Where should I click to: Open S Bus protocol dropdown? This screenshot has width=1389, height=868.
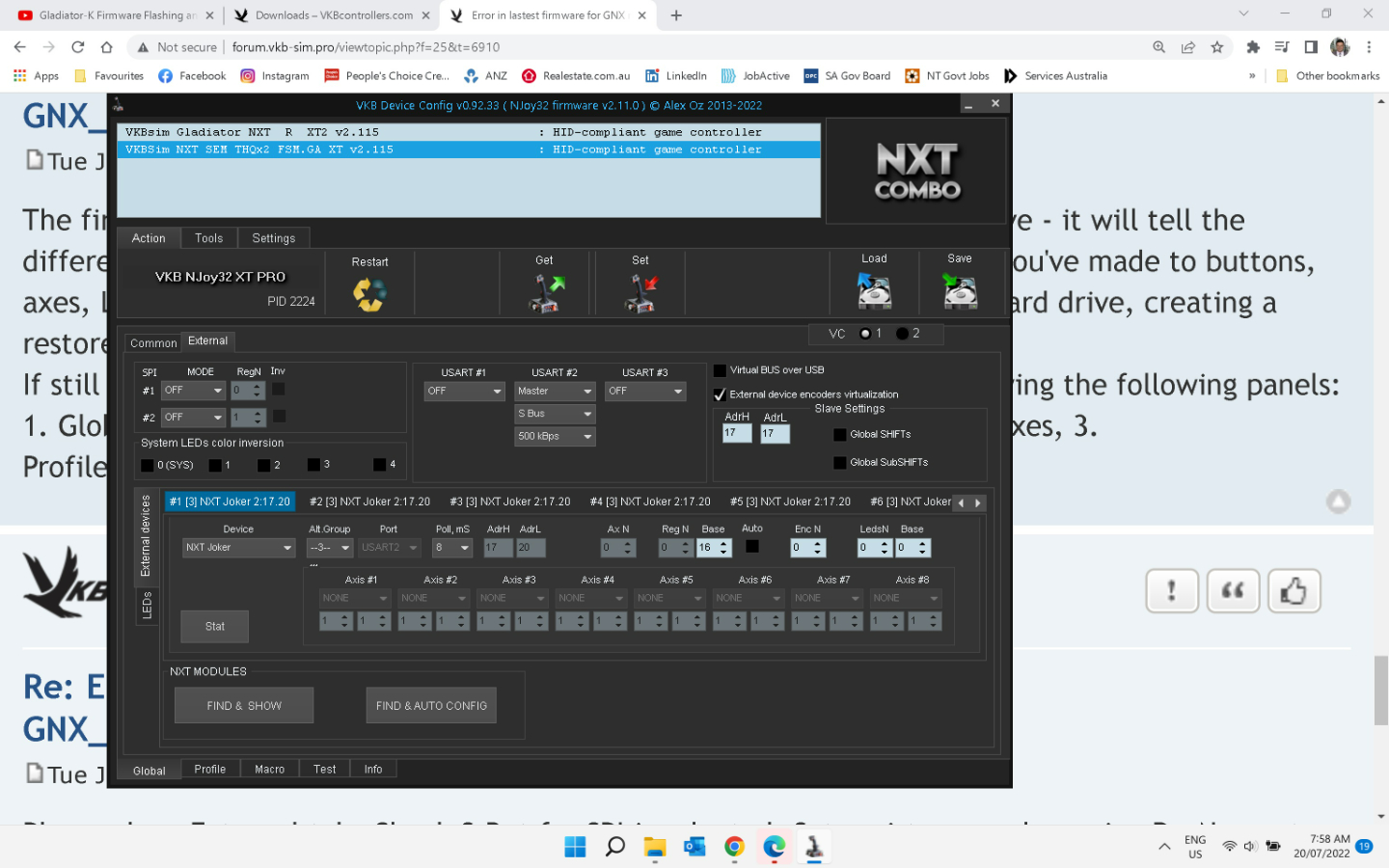pyautogui.click(x=555, y=414)
